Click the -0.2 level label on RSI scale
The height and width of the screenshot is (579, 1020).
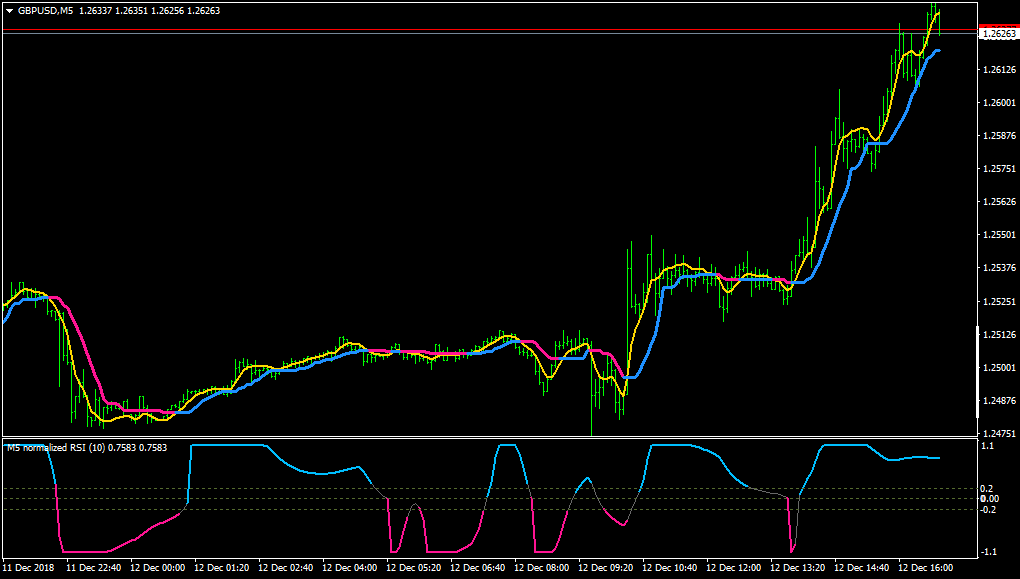coord(988,509)
